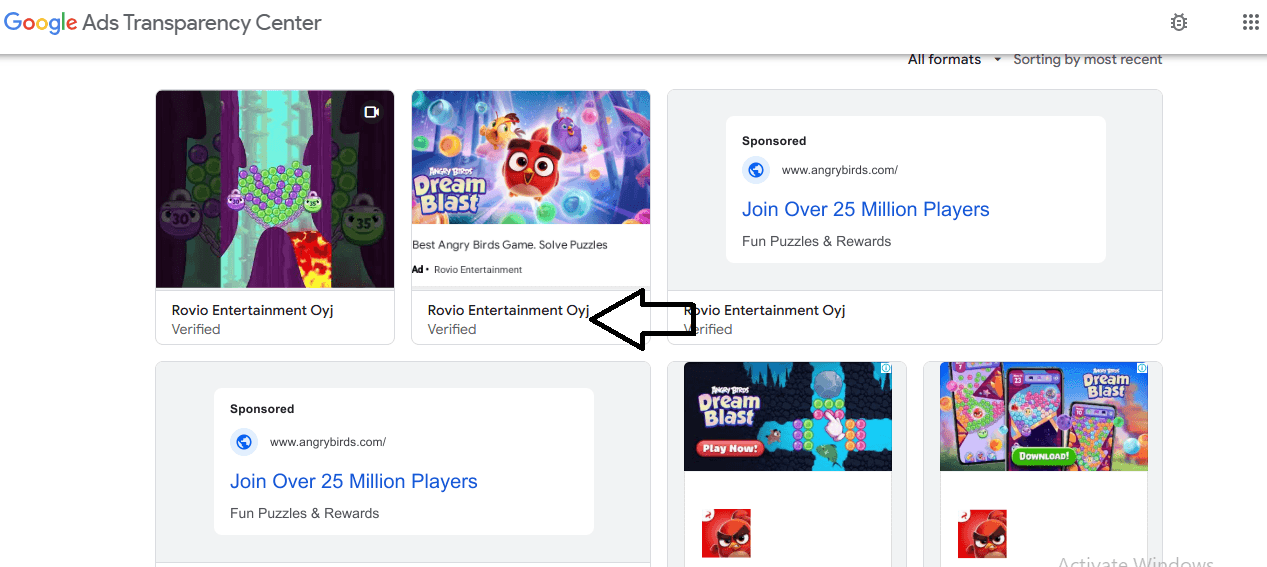Click 'Best Angry Birds Game. Solve Puzzles' text

point(510,245)
